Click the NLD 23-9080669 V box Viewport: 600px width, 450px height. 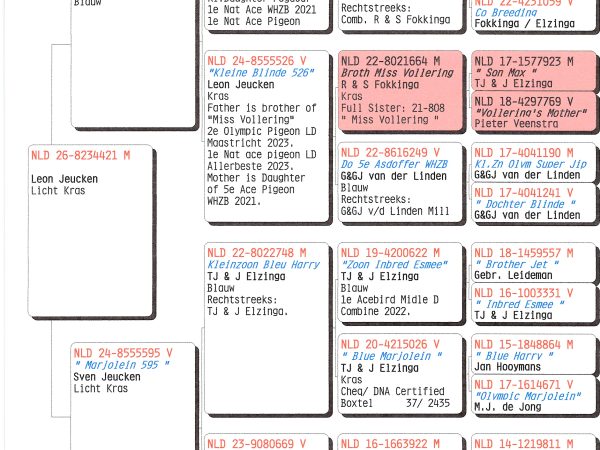point(267,442)
